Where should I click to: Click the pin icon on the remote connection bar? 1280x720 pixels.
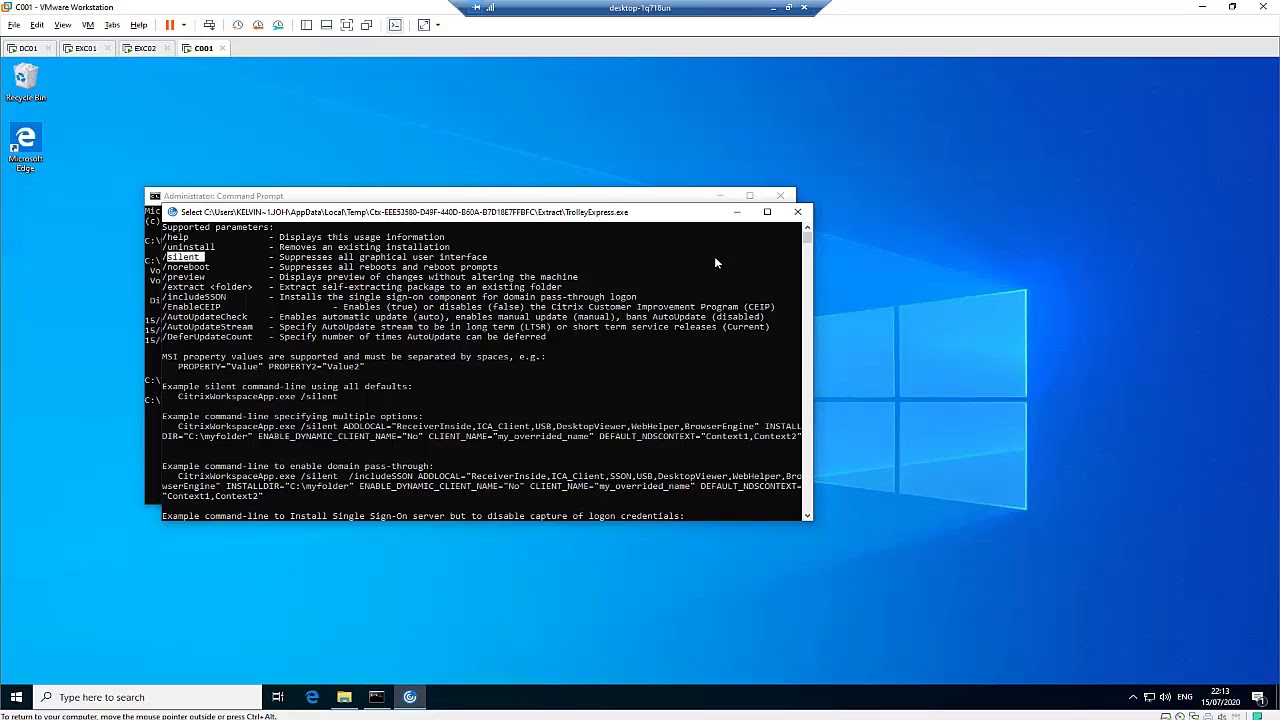click(476, 8)
